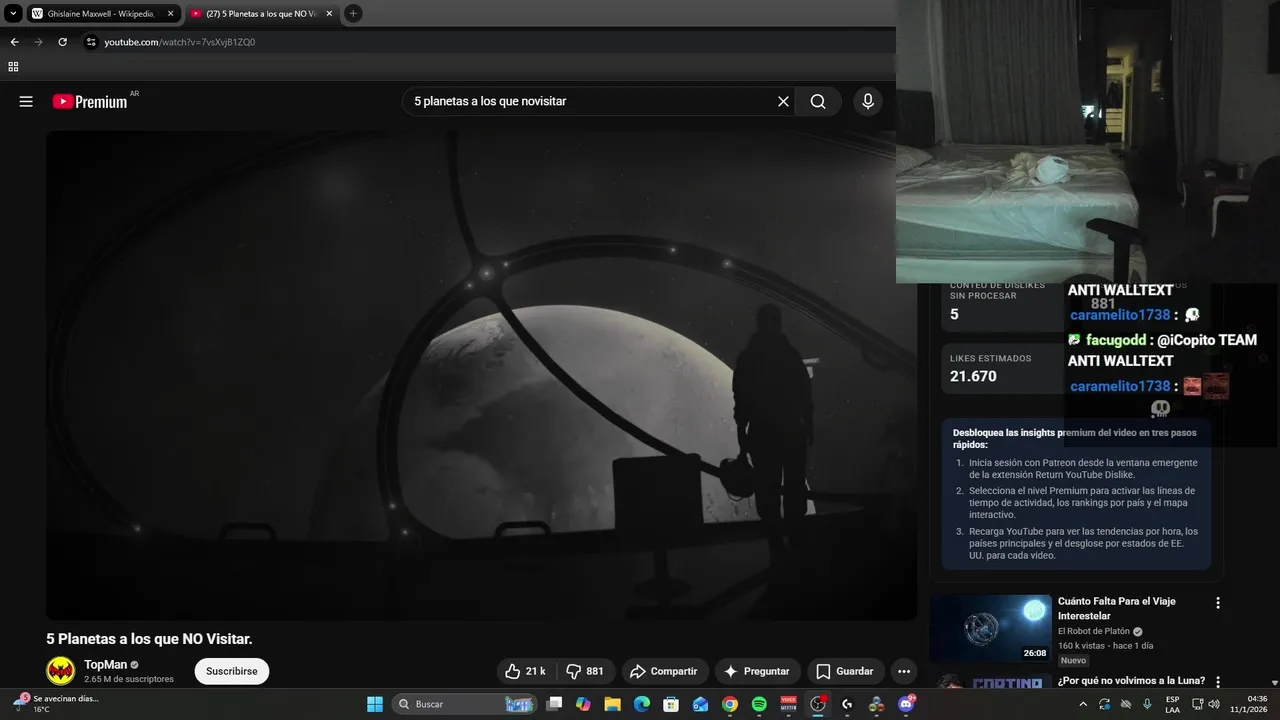Switch ESP LAA keyboard language
Viewport: 1280px width, 720px height.
click(1172, 704)
